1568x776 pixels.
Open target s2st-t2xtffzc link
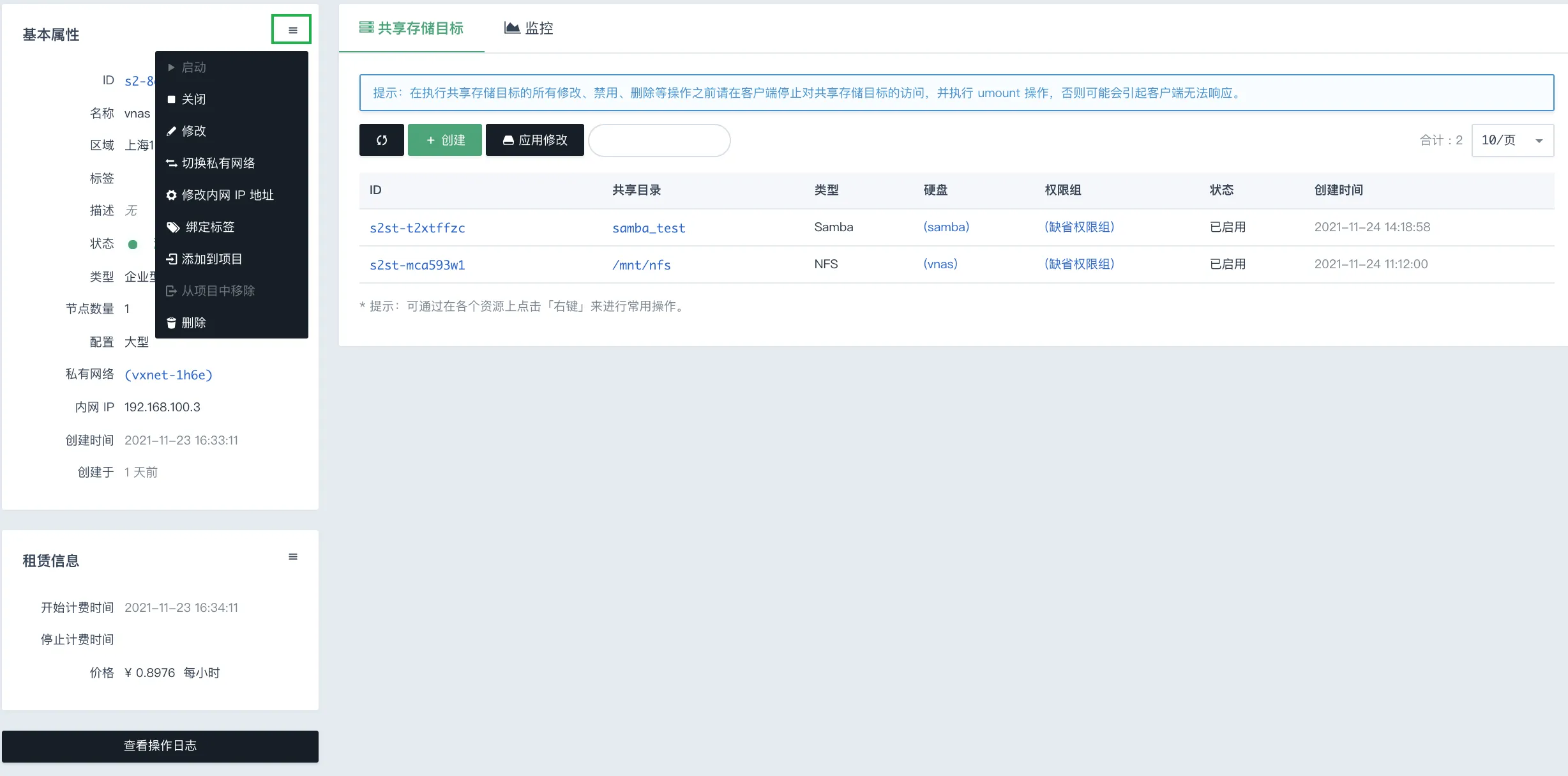pyautogui.click(x=418, y=228)
